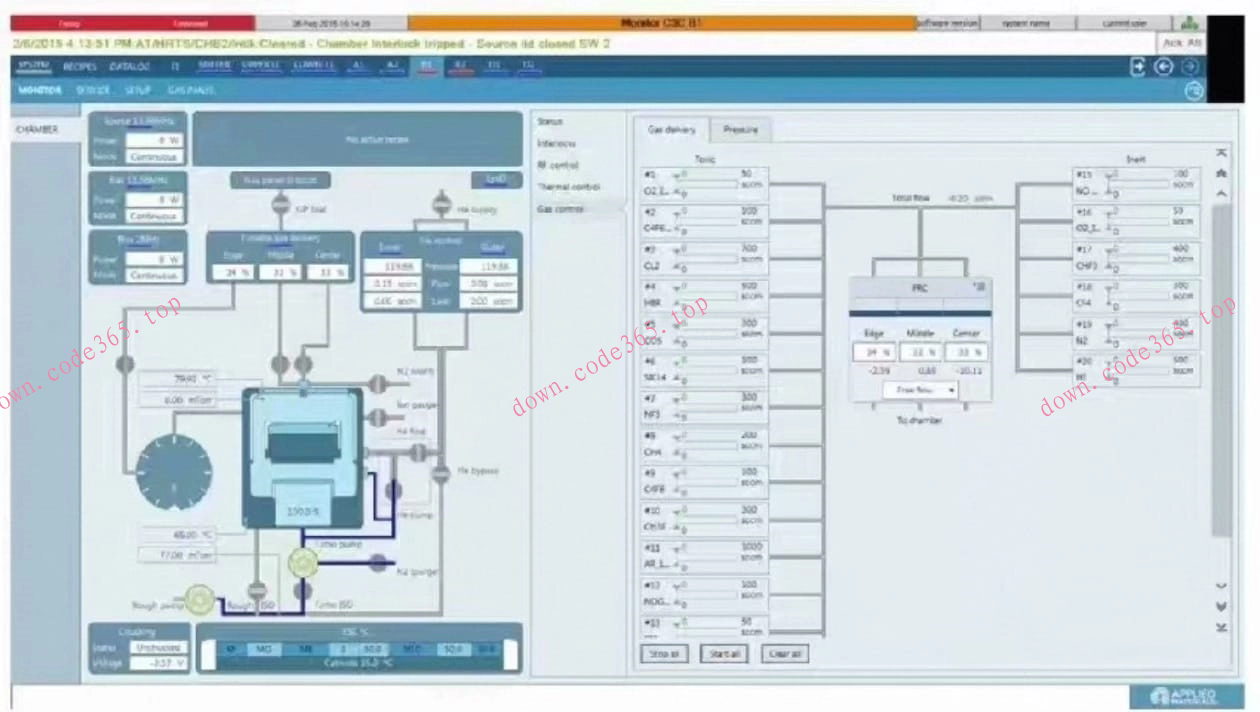Click the round icon below navigation arrows
The height and width of the screenshot is (712, 1260).
(1193, 91)
